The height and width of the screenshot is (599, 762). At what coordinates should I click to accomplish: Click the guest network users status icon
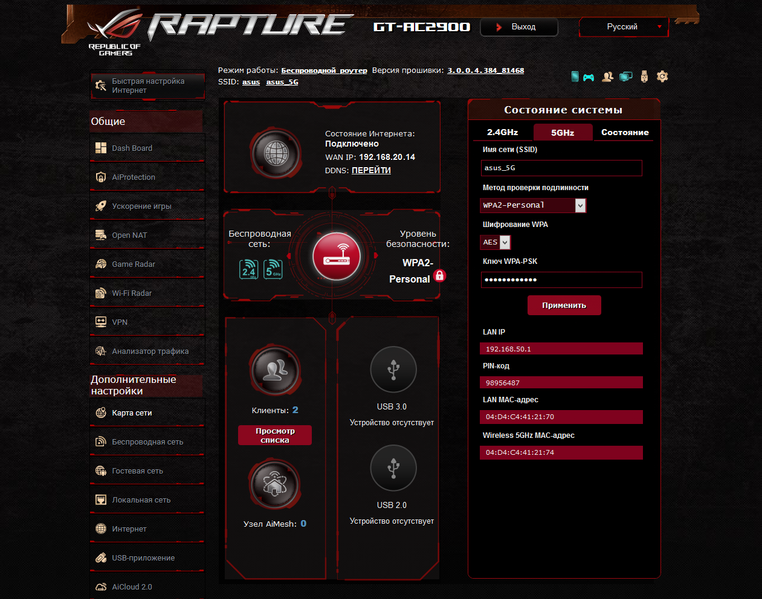tap(607, 77)
